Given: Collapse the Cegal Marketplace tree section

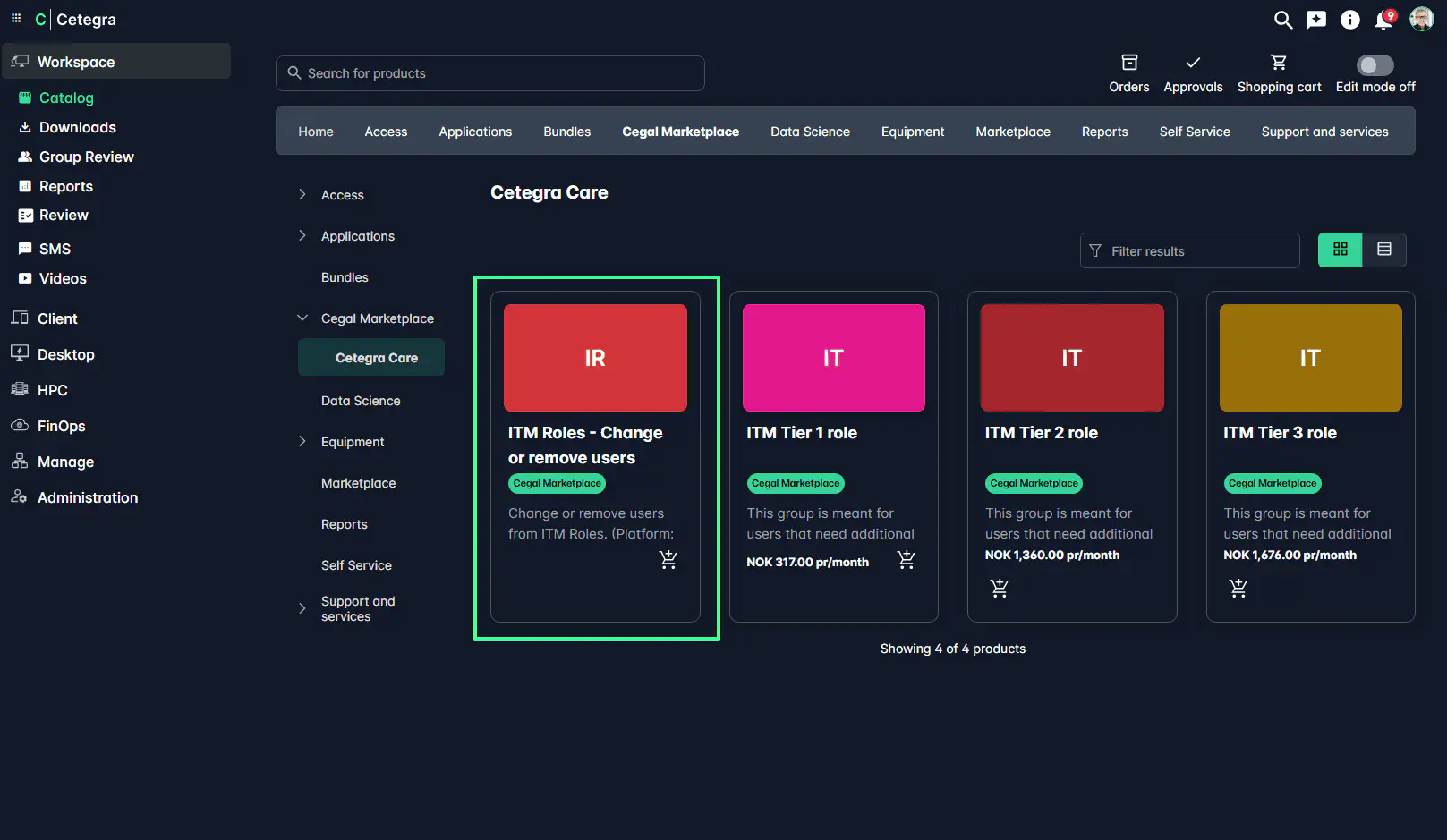Looking at the screenshot, I should [302, 318].
